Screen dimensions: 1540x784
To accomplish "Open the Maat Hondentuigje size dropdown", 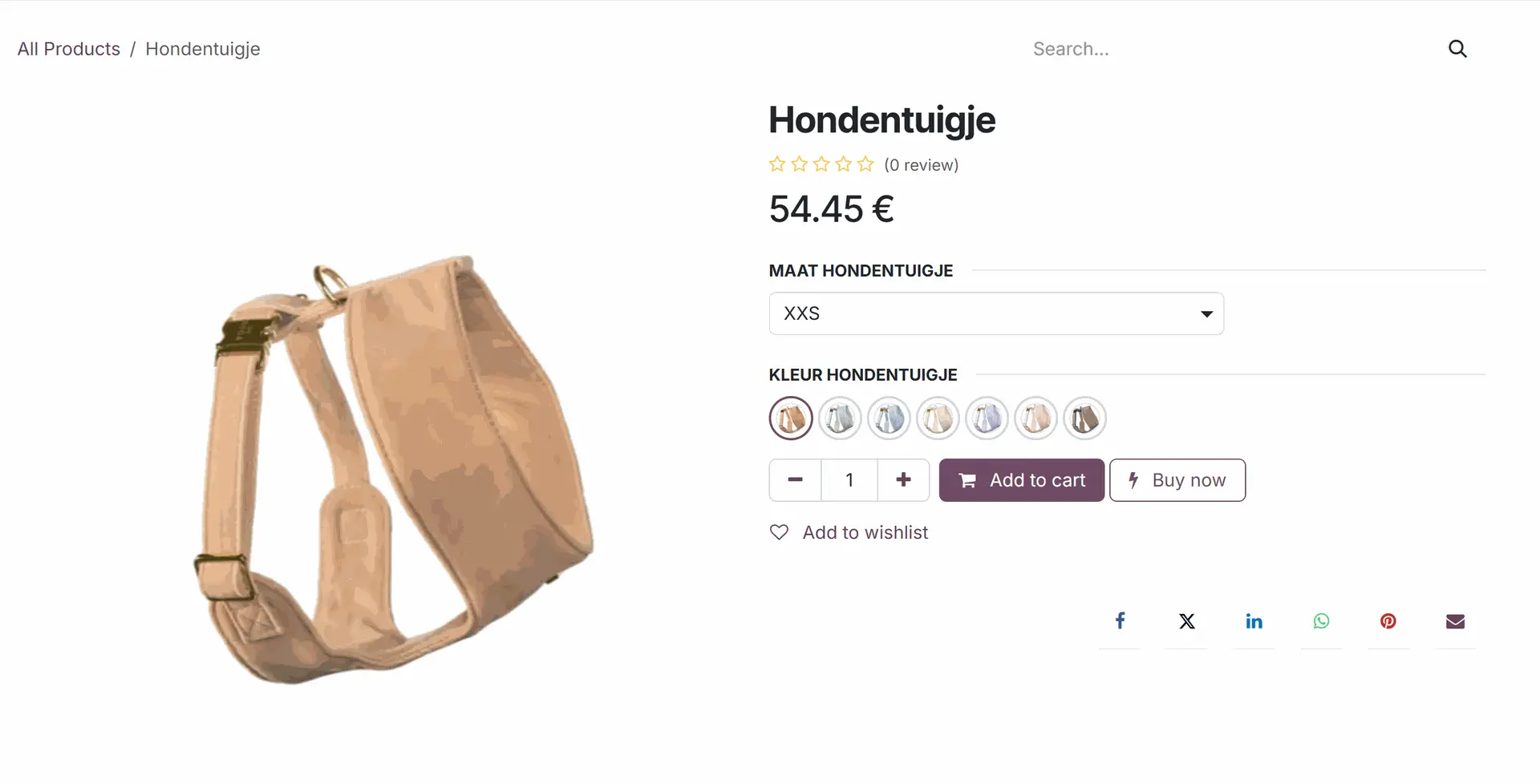I will [996, 313].
